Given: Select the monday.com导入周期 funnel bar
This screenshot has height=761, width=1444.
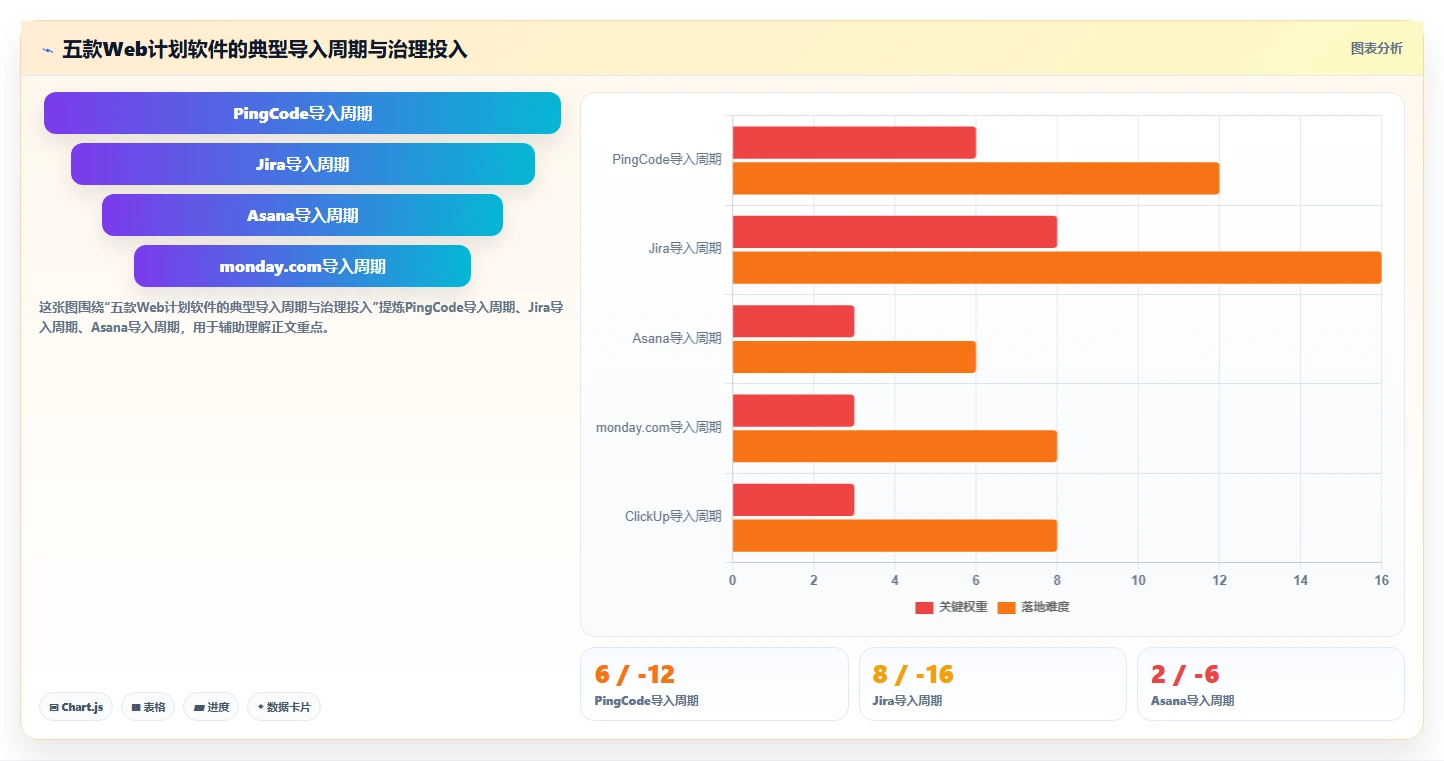Looking at the screenshot, I should pyautogui.click(x=302, y=266).
